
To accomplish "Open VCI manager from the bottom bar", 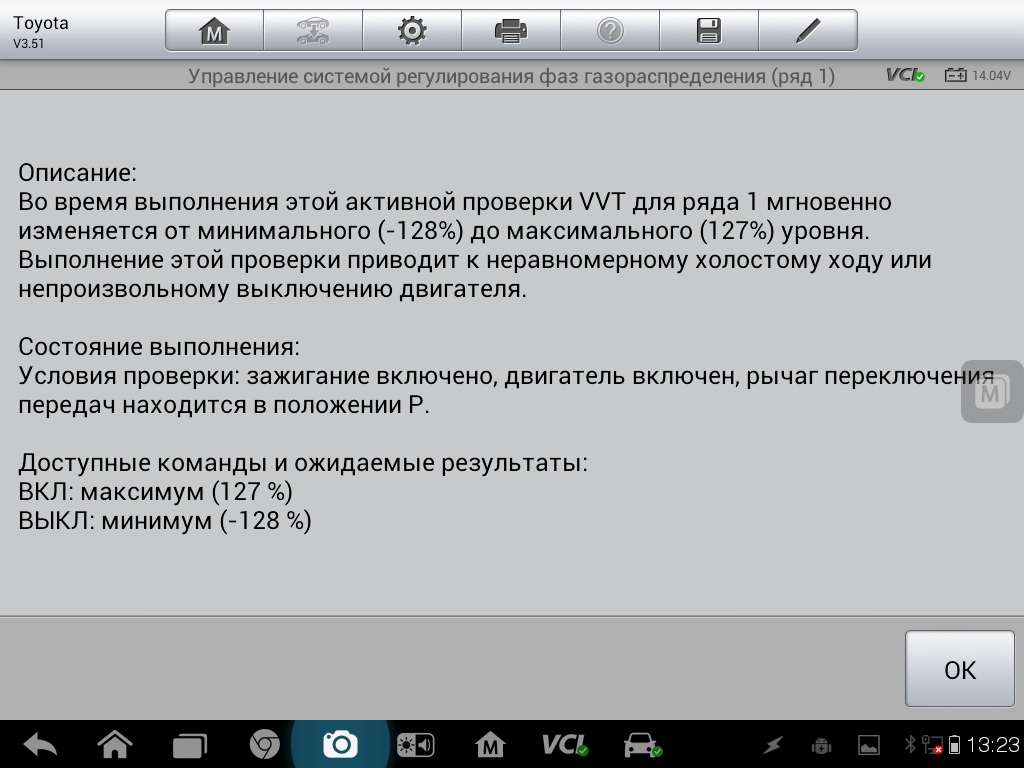I will point(565,744).
